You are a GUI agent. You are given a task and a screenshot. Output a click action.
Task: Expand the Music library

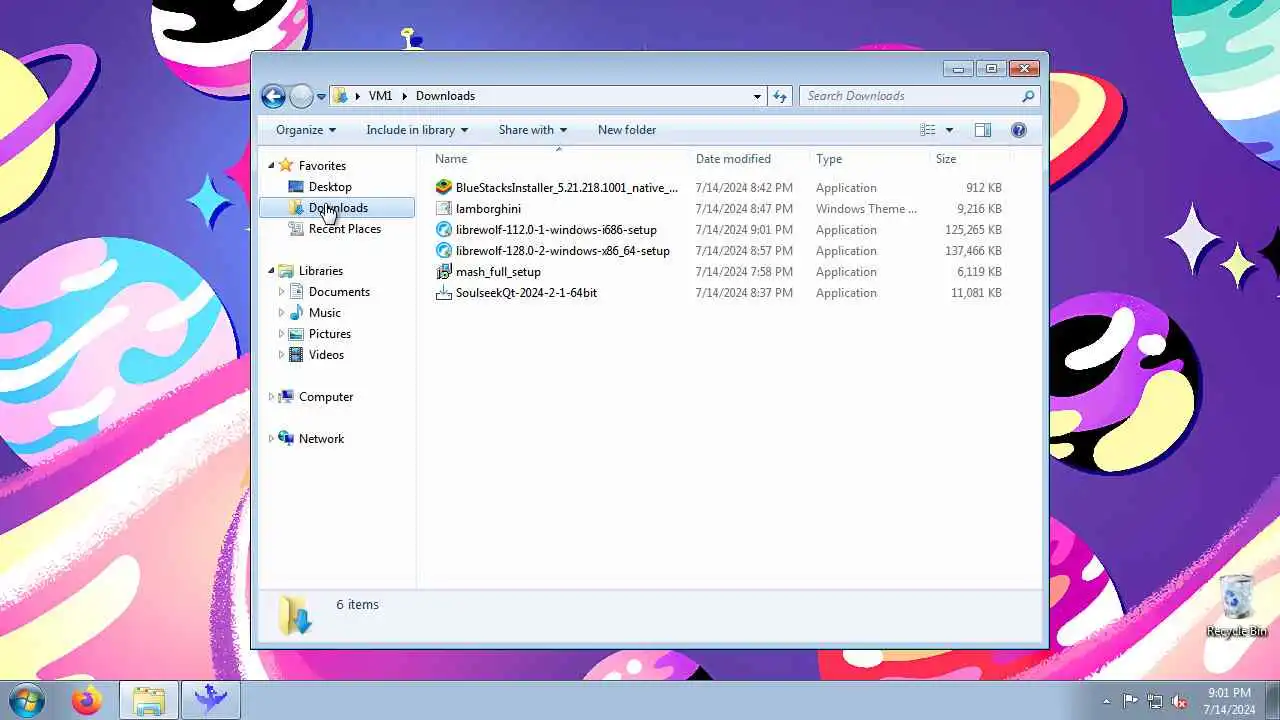pos(282,313)
